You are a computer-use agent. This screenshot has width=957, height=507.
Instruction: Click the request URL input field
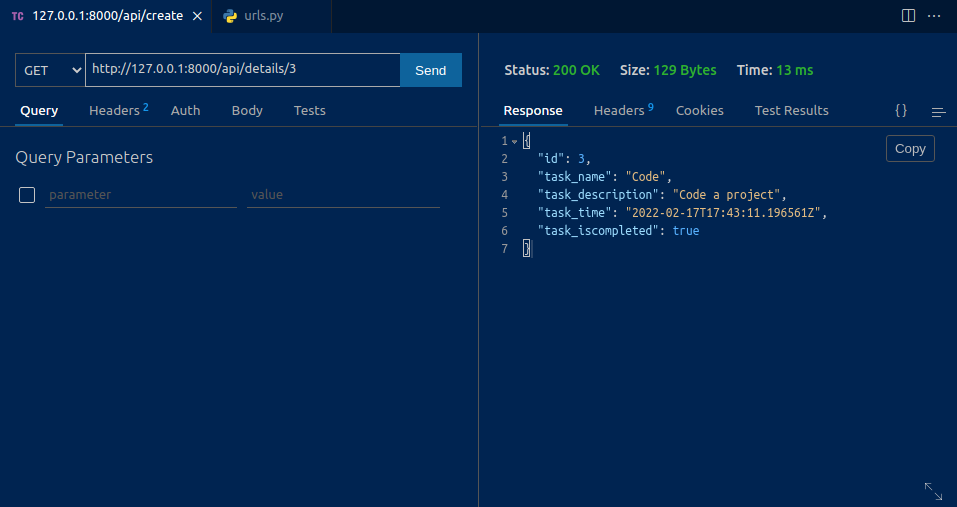242,70
